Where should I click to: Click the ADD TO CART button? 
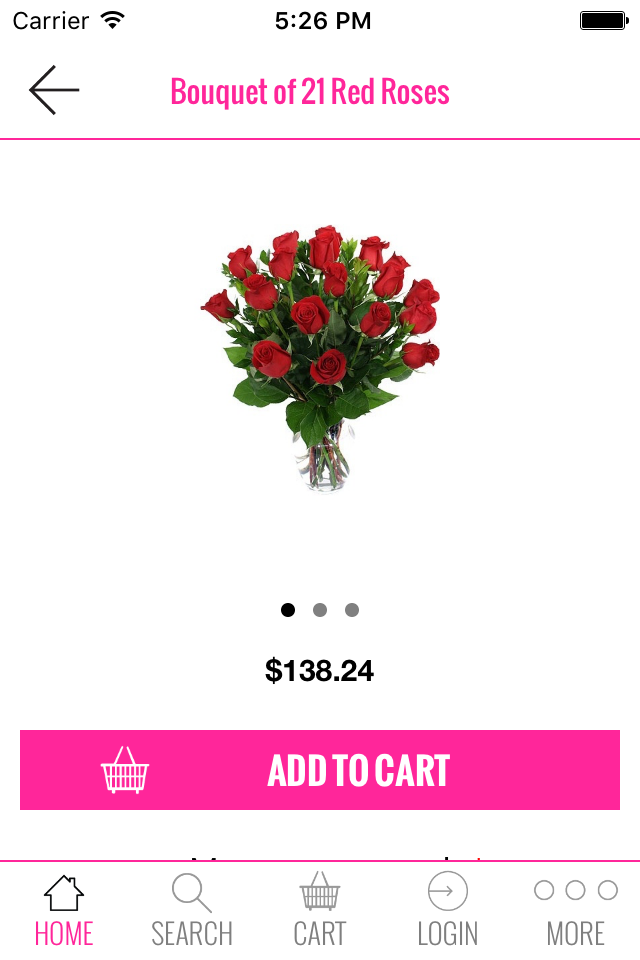320,770
